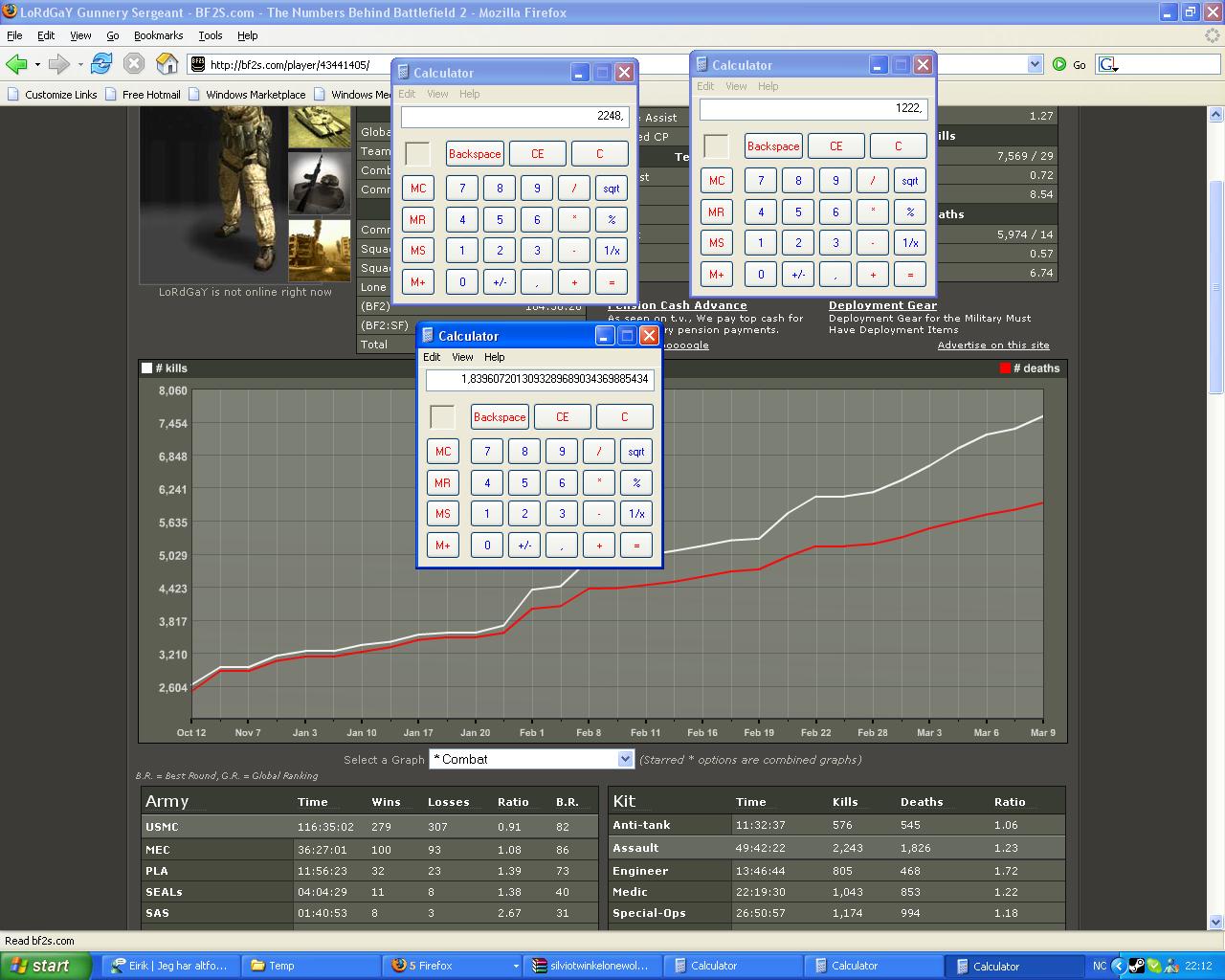
Task: Click CE in Calculator showing 1222
Action: coord(835,146)
